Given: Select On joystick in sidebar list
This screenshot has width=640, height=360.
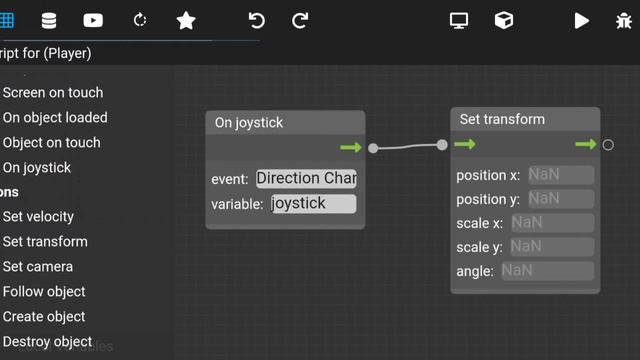Looking at the screenshot, I should pos(37,168).
